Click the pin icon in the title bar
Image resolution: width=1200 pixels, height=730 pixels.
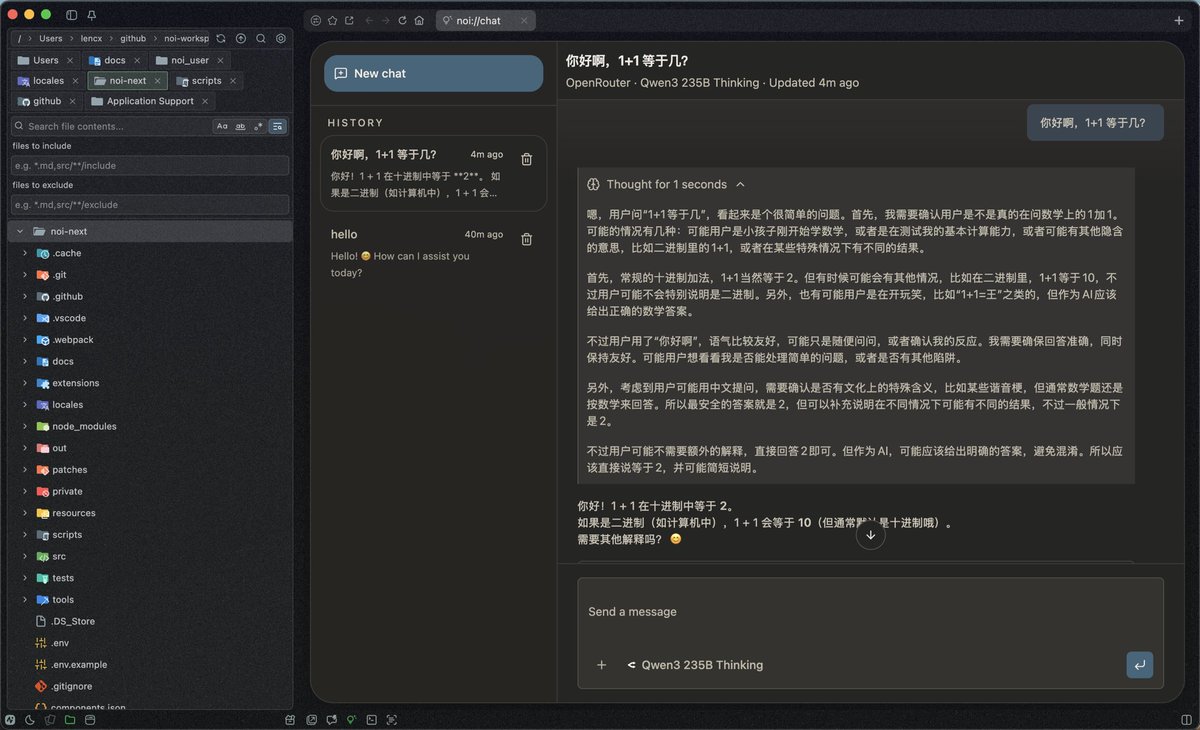92,15
